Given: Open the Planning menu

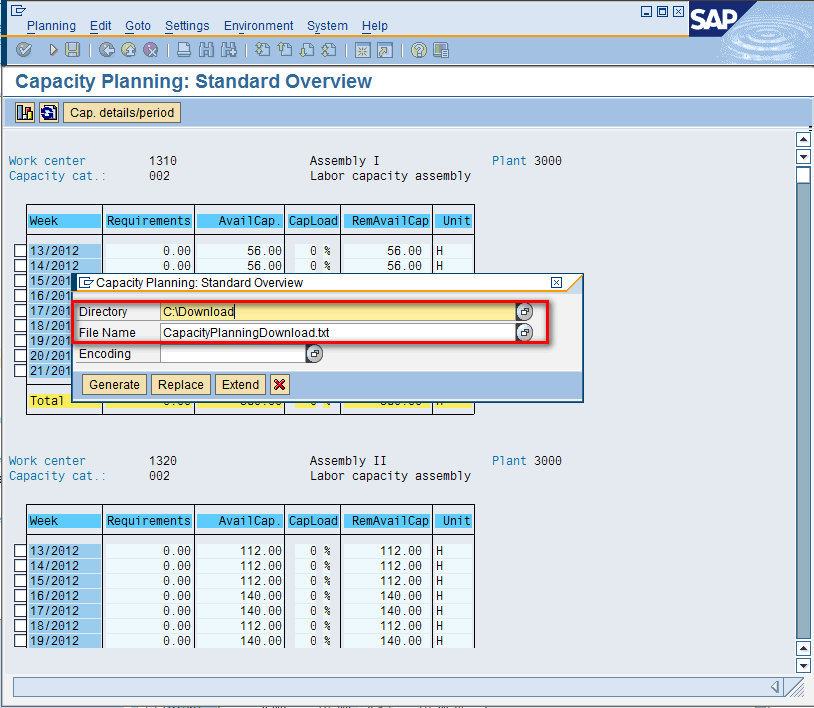Looking at the screenshot, I should point(50,26).
